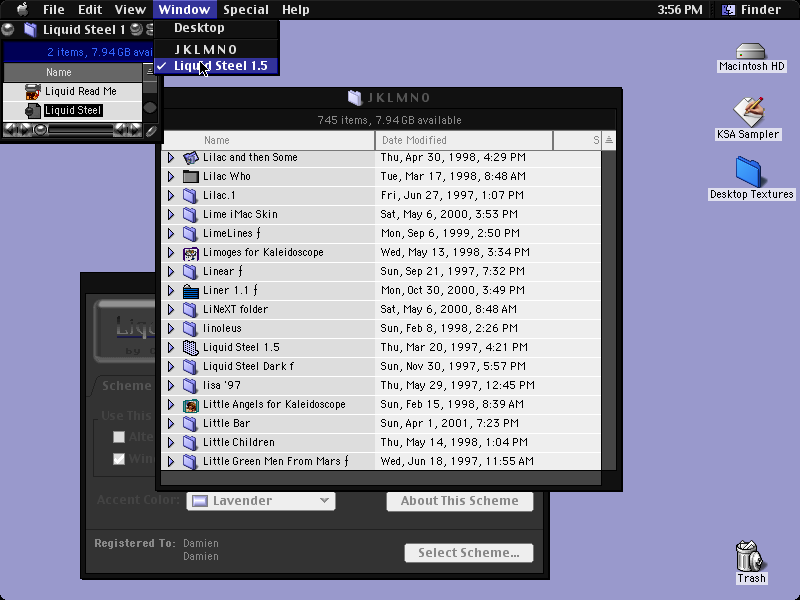
Task: Click the menu bar clock 3:56 PM
Action: (x=680, y=10)
